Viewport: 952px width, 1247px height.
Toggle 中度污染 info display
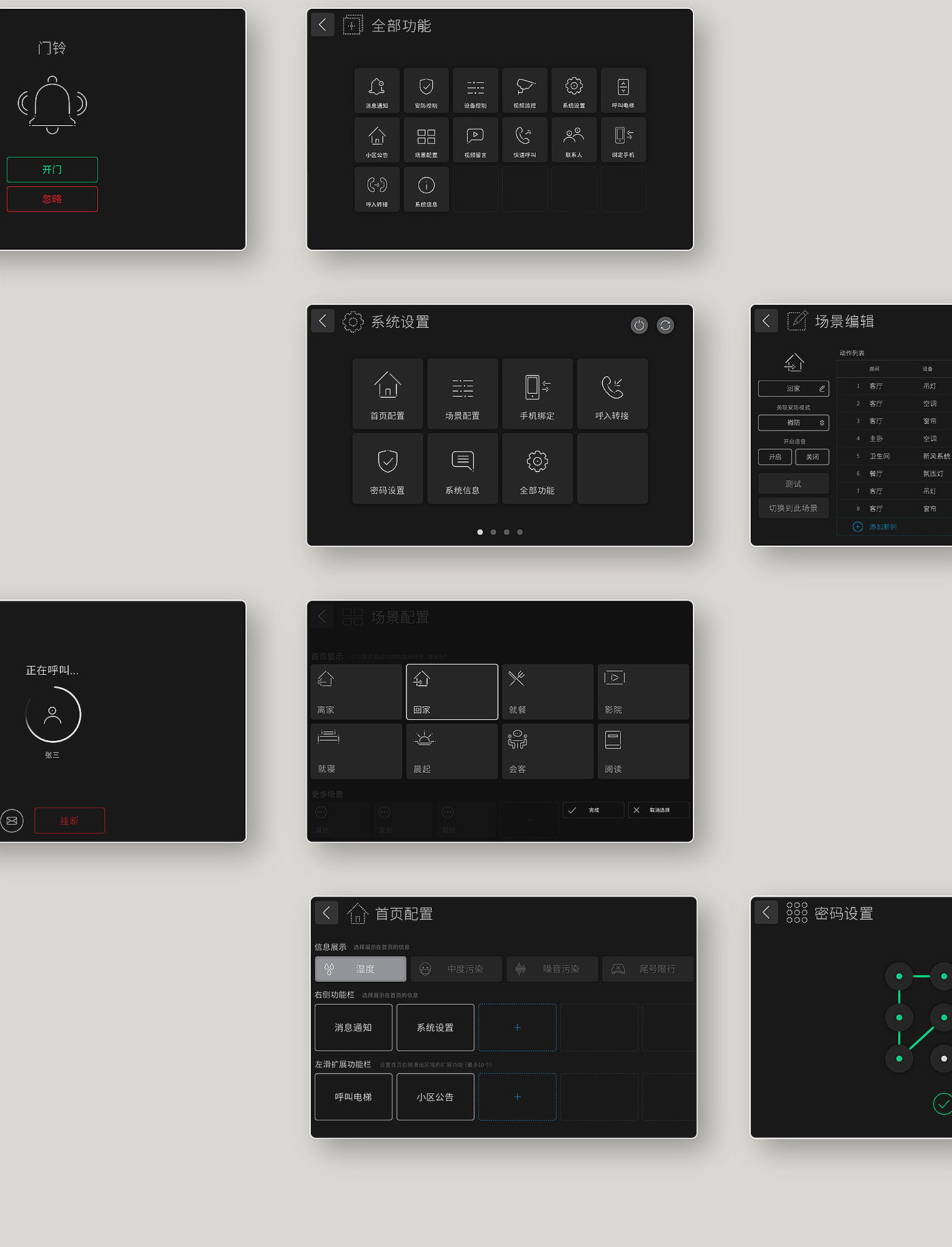point(456,969)
